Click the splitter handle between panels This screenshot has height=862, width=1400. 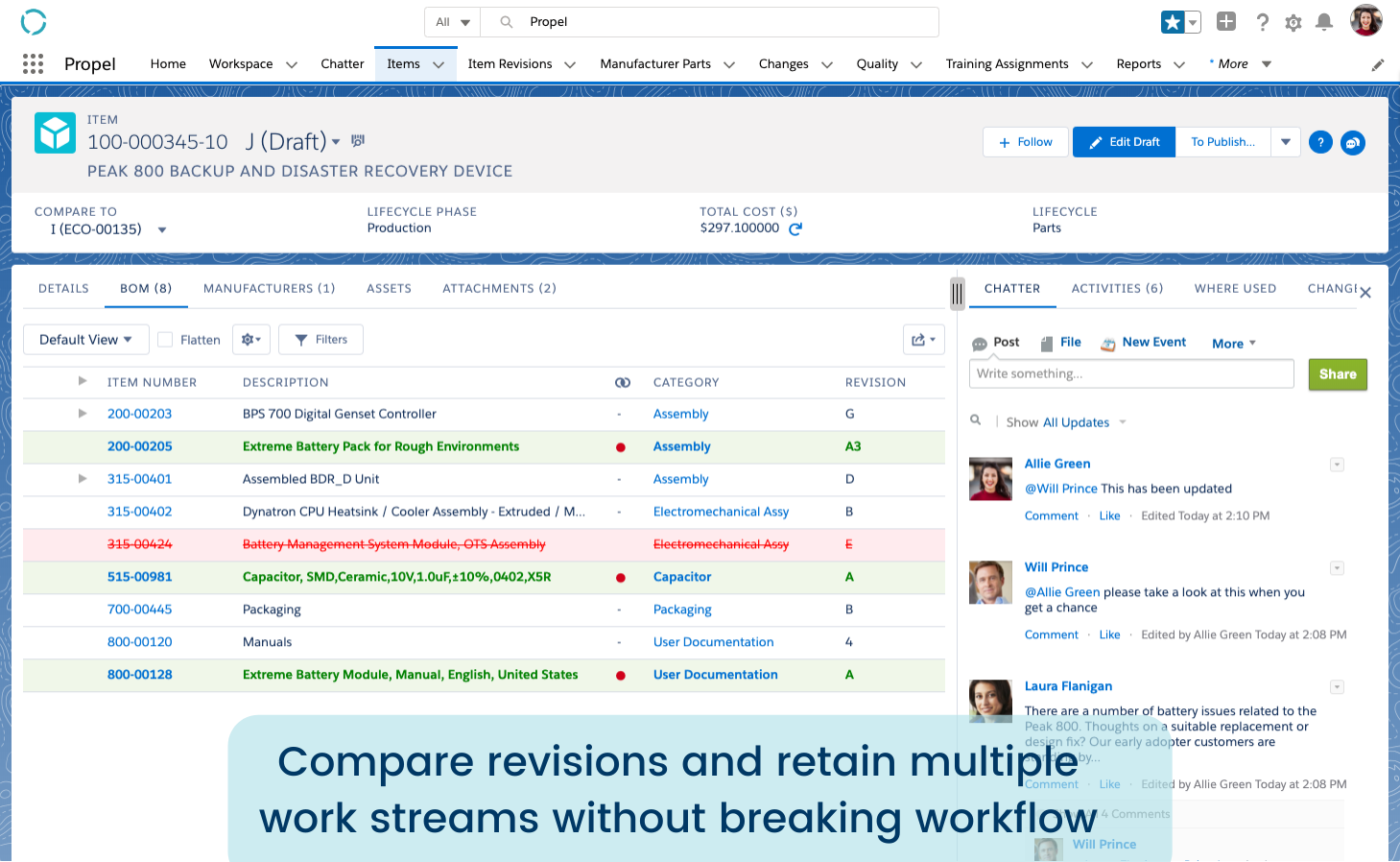pos(957,293)
